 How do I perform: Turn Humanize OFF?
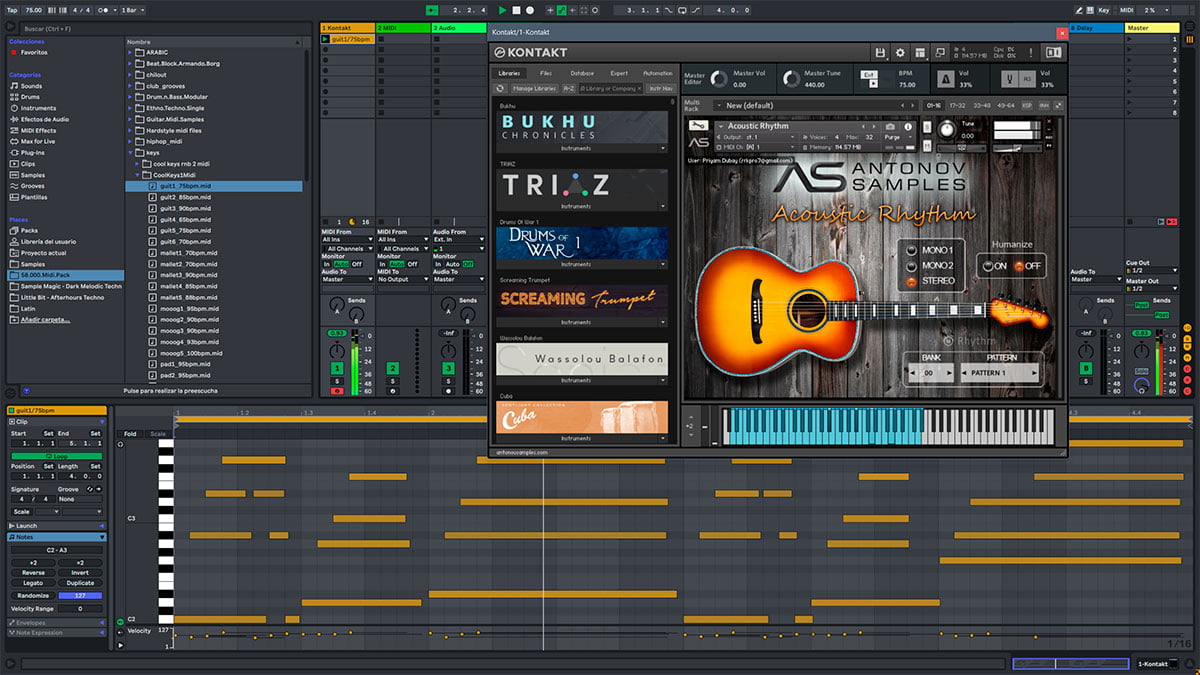point(1020,266)
